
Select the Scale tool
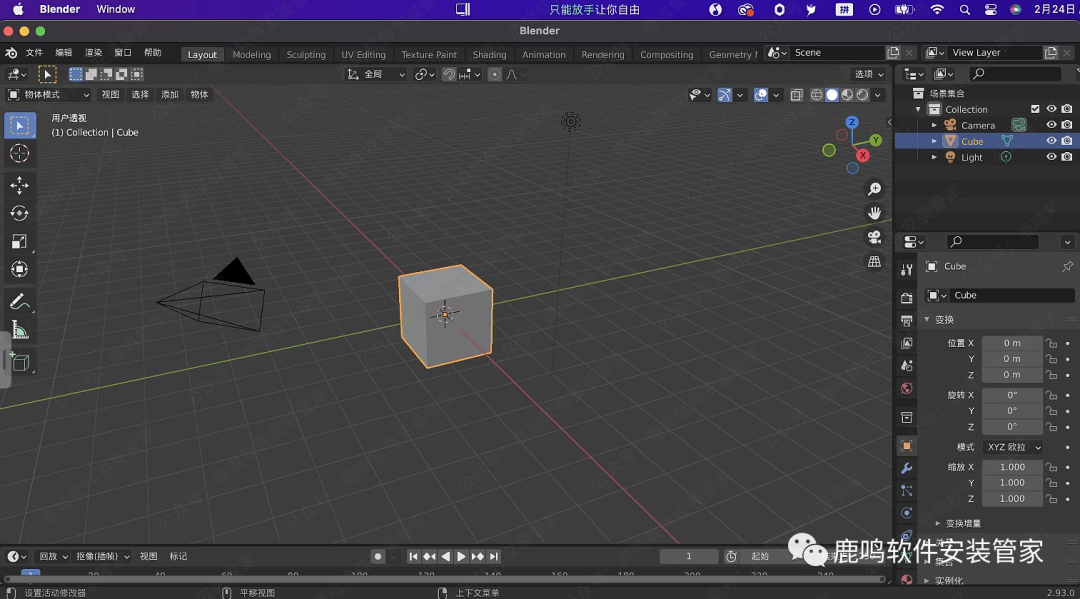[19, 241]
